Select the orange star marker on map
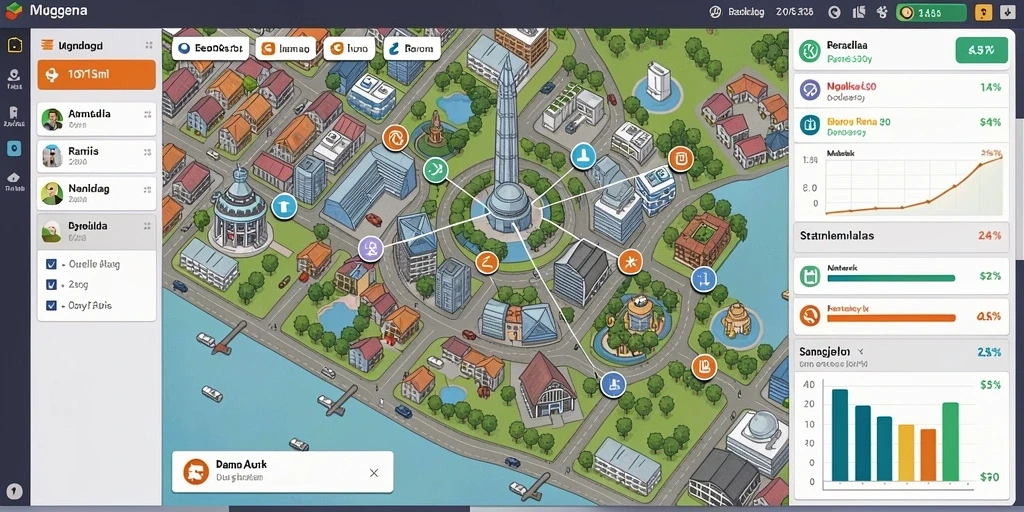 [x=630, y=263]
